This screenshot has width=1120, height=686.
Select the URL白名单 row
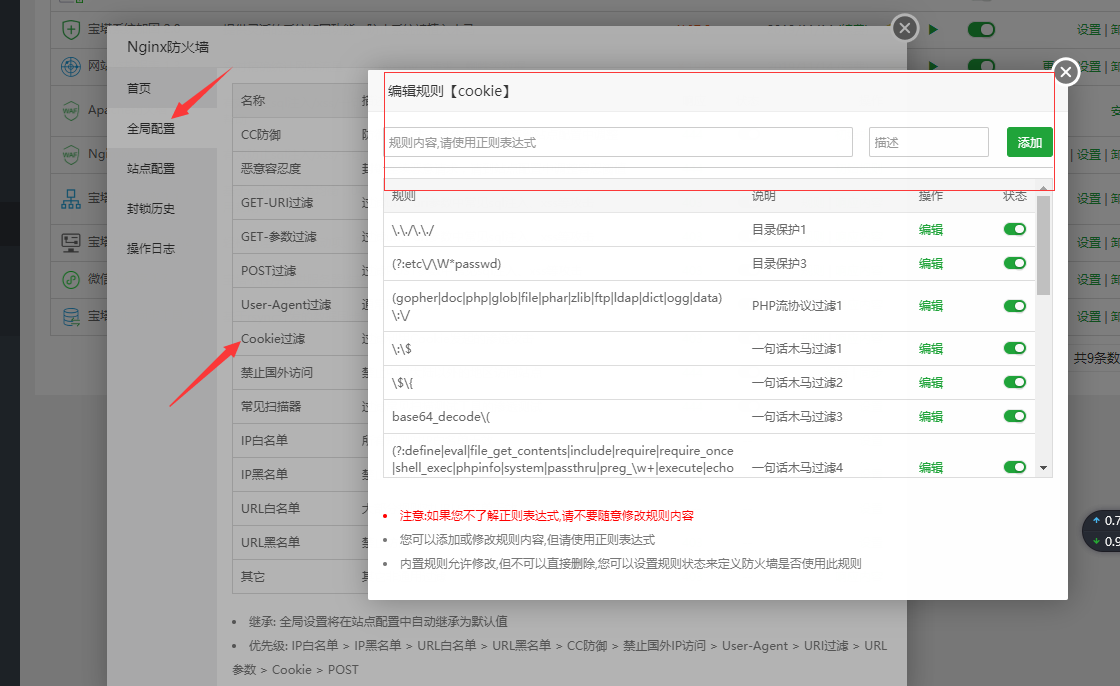(x=300, y=508)
